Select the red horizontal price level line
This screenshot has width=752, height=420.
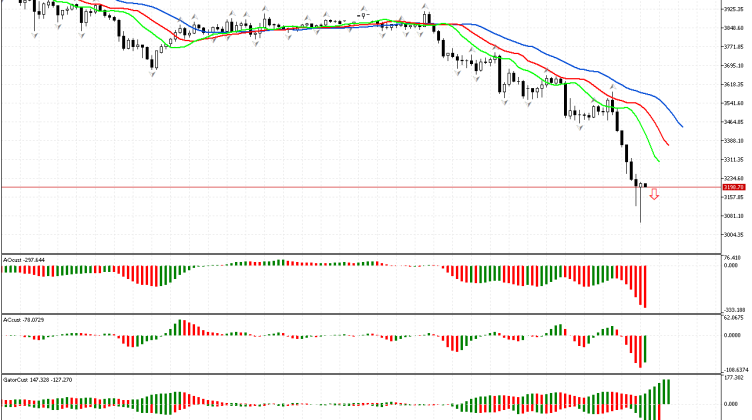coord(300,187)
